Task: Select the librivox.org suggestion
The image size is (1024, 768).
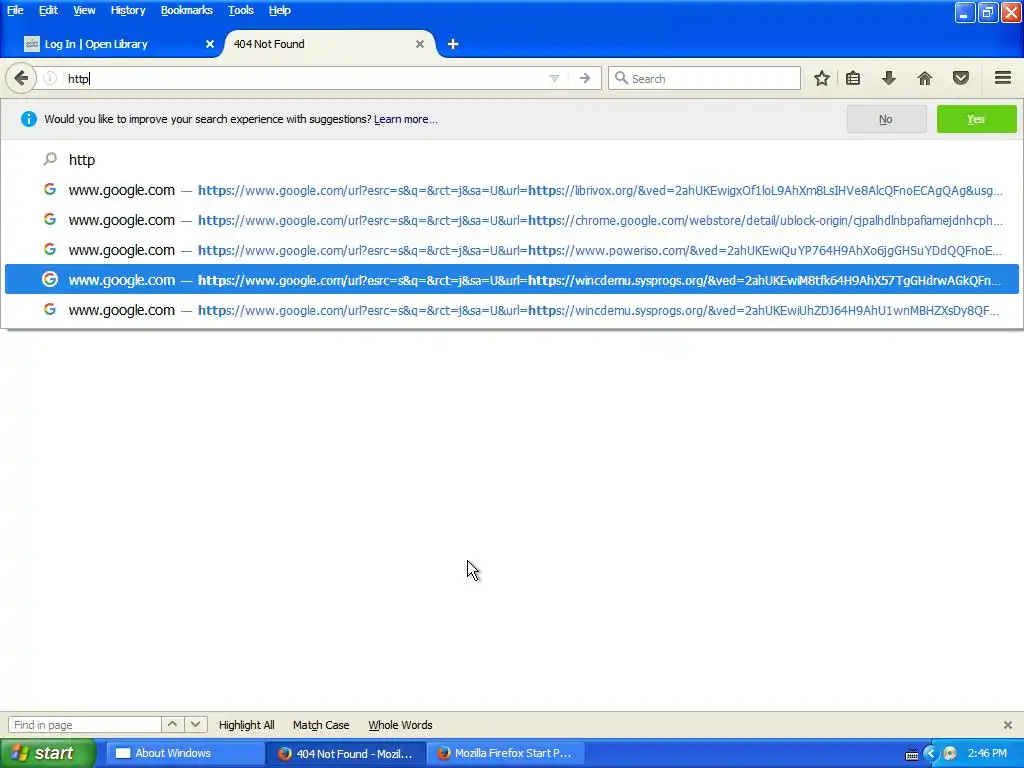Action: click(x=512, y=190)
